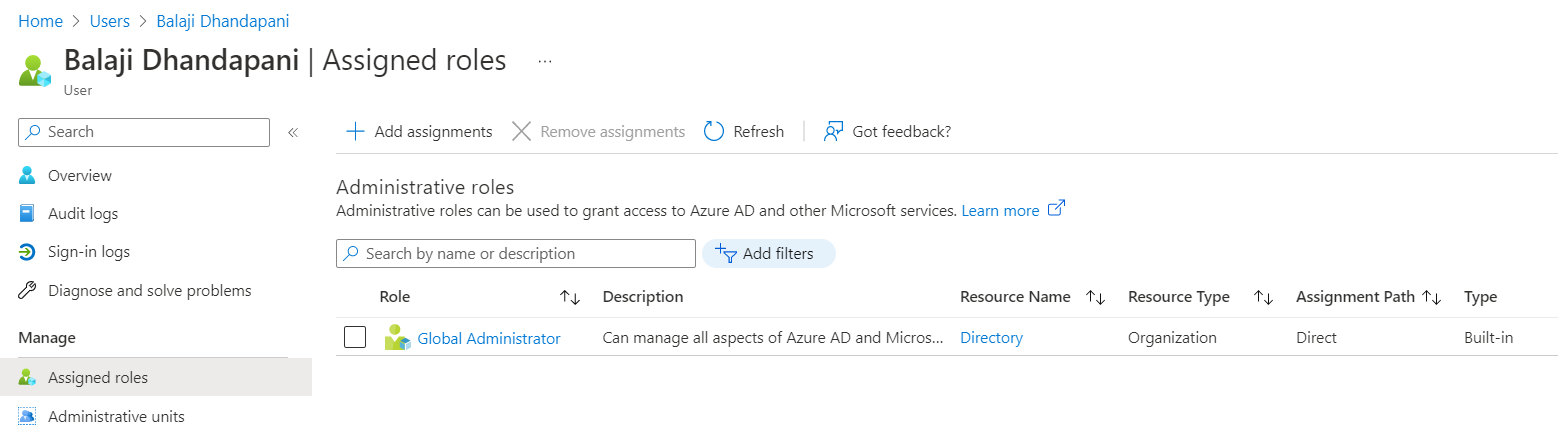Viewport: 1558px width, 439px height.
Task: Focus the sidebar Search box
Action: 144,132
